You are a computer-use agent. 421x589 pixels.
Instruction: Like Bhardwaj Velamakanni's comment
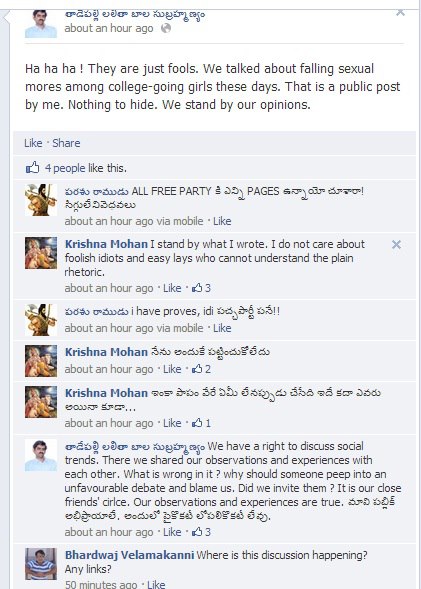point(156,584)
